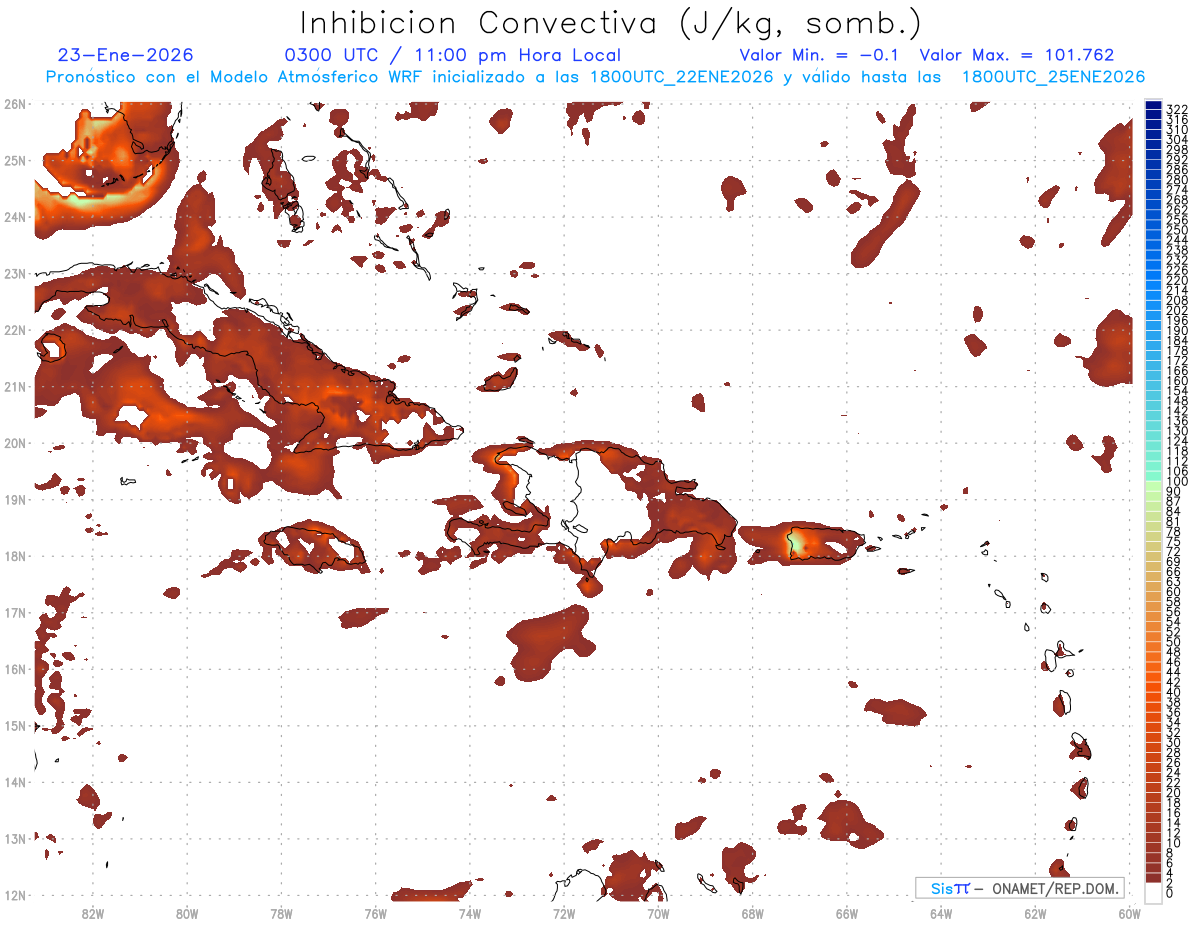Click the '13N' latitude label
Viewport: 1200px width, 927px height.
click(14, 838)
